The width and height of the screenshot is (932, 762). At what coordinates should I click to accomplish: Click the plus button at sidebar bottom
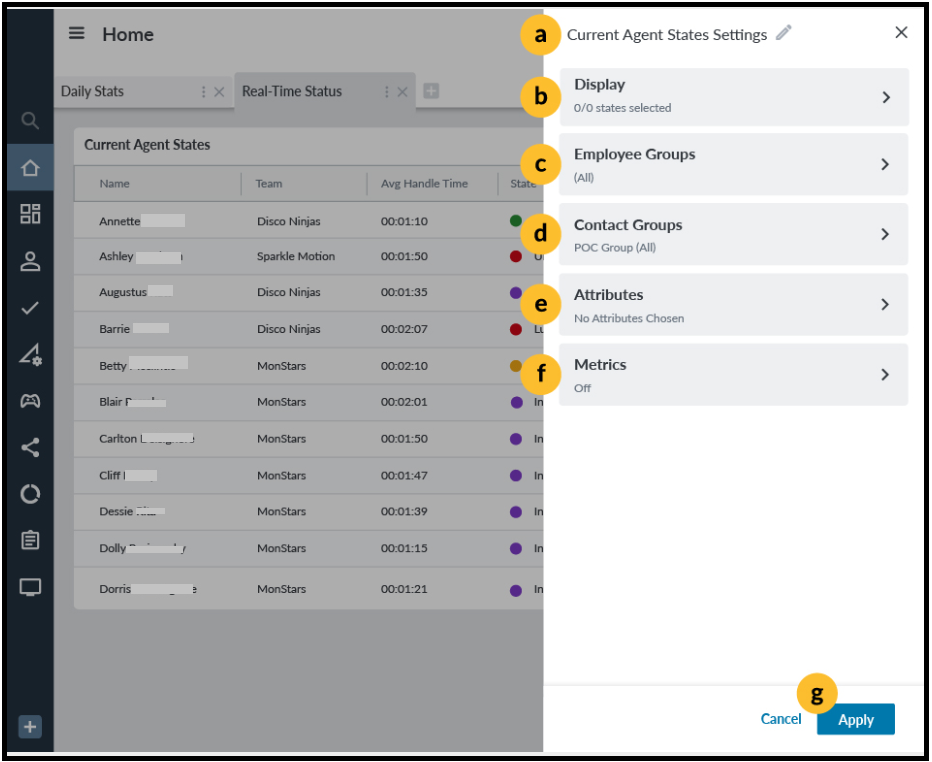click(30, 726)
